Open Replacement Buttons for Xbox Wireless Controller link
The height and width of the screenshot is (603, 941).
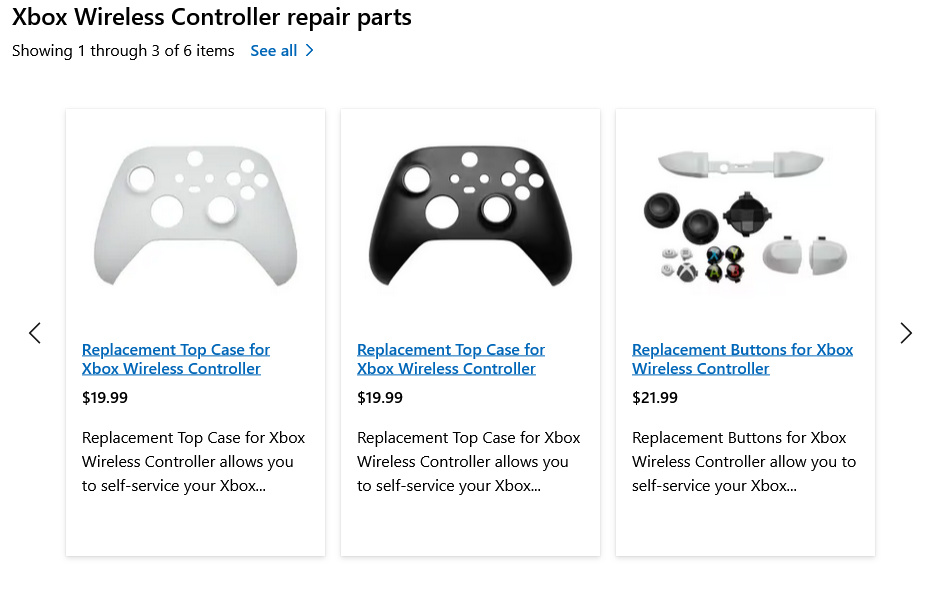(x=742, y=359)
